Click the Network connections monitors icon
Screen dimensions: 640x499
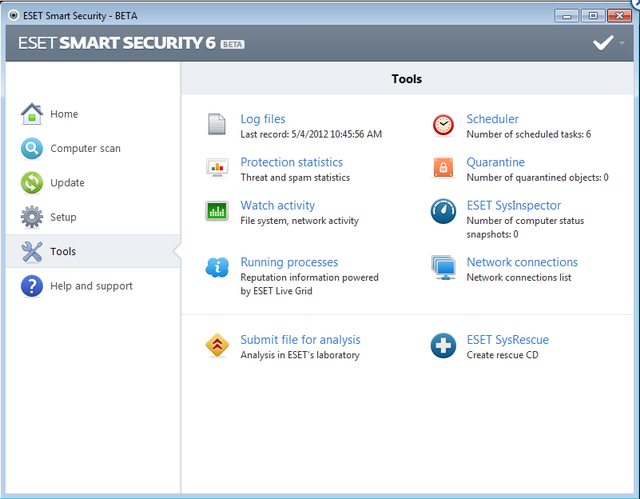coord(444,267)
